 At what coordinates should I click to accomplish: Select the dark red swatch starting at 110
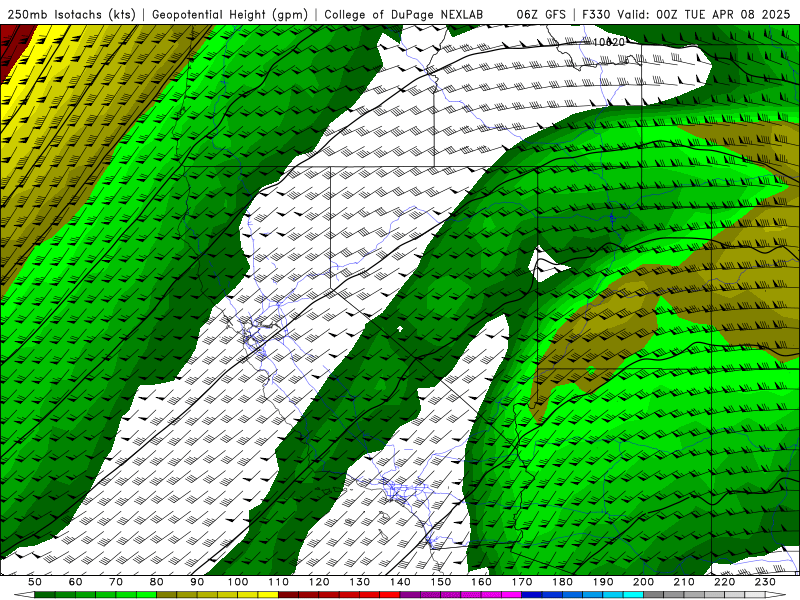tap(288, 595)
